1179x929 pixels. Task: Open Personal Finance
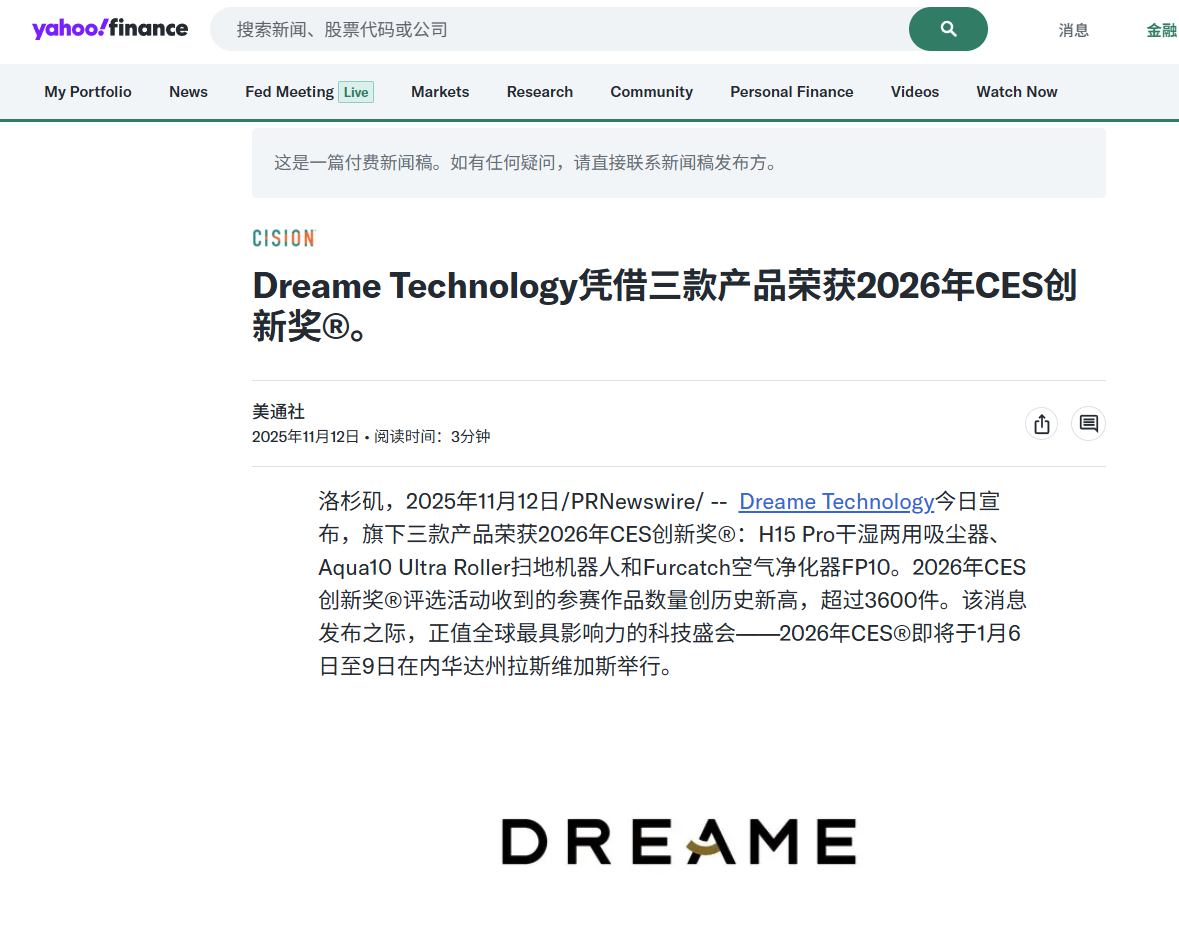click(792, 91)
